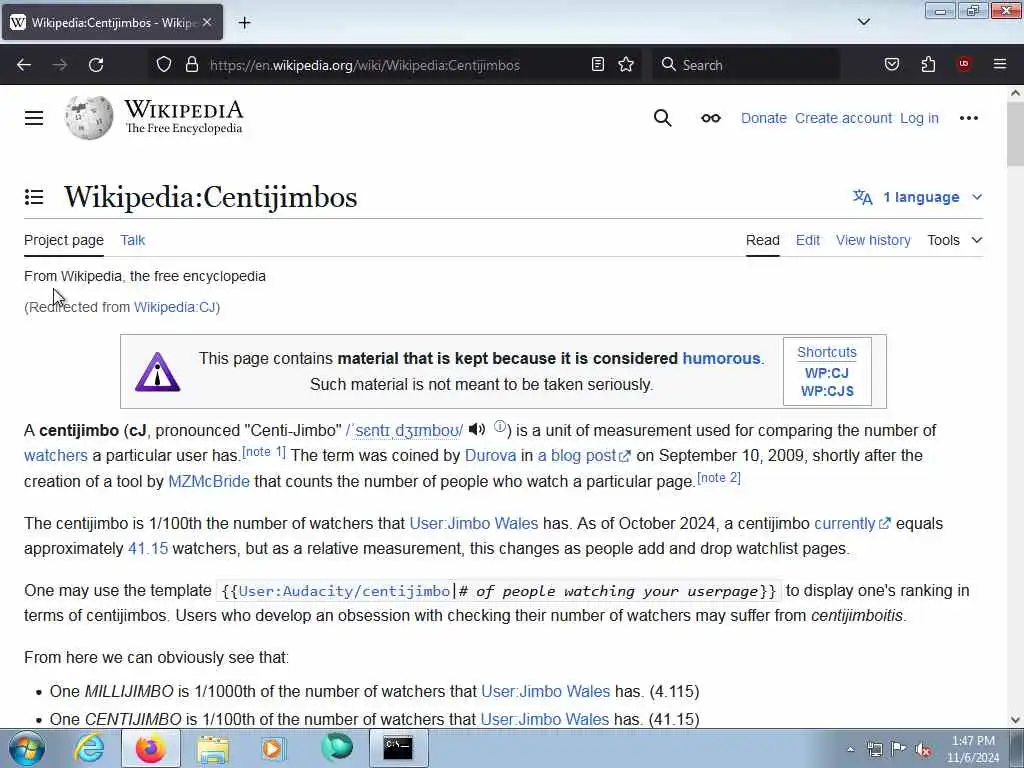Reload the page with the refresh icon
The height and width of the screenshot is (768, 1024).
click(96, 65)
